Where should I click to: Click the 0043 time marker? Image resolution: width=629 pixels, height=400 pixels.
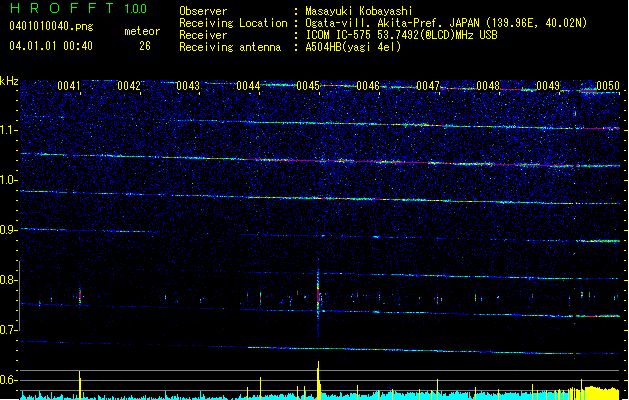188,86
